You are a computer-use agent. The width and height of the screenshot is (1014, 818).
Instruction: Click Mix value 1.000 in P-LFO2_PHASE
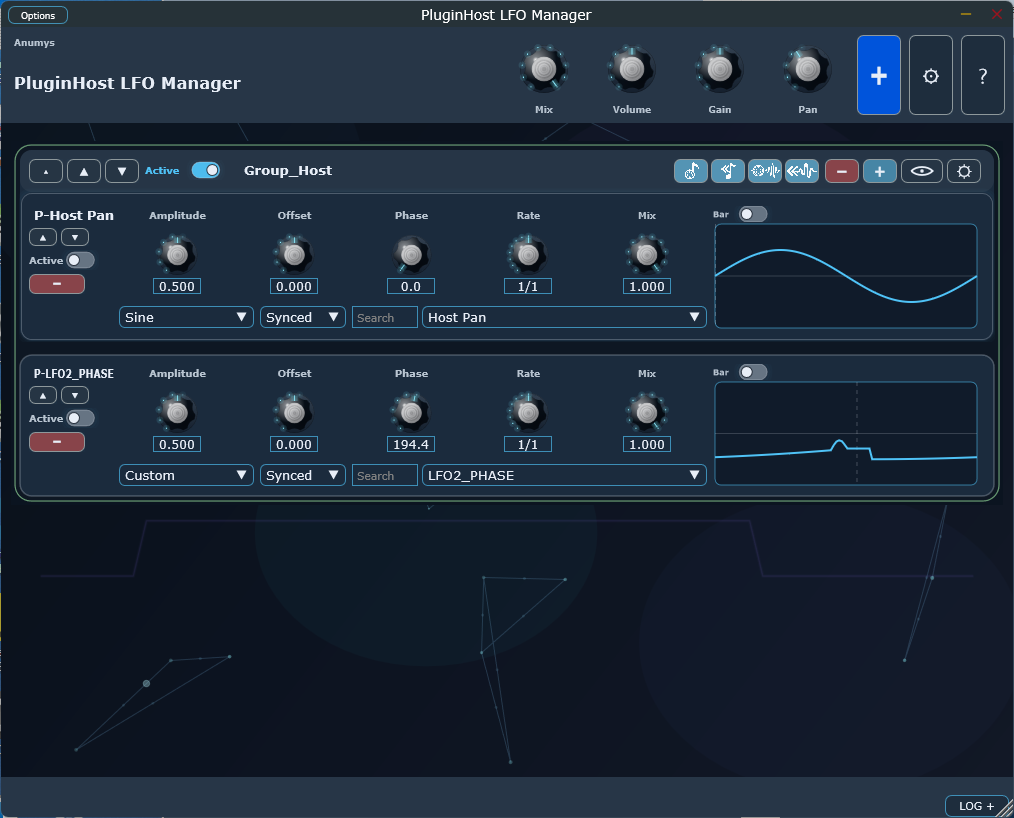click(647, 444)
